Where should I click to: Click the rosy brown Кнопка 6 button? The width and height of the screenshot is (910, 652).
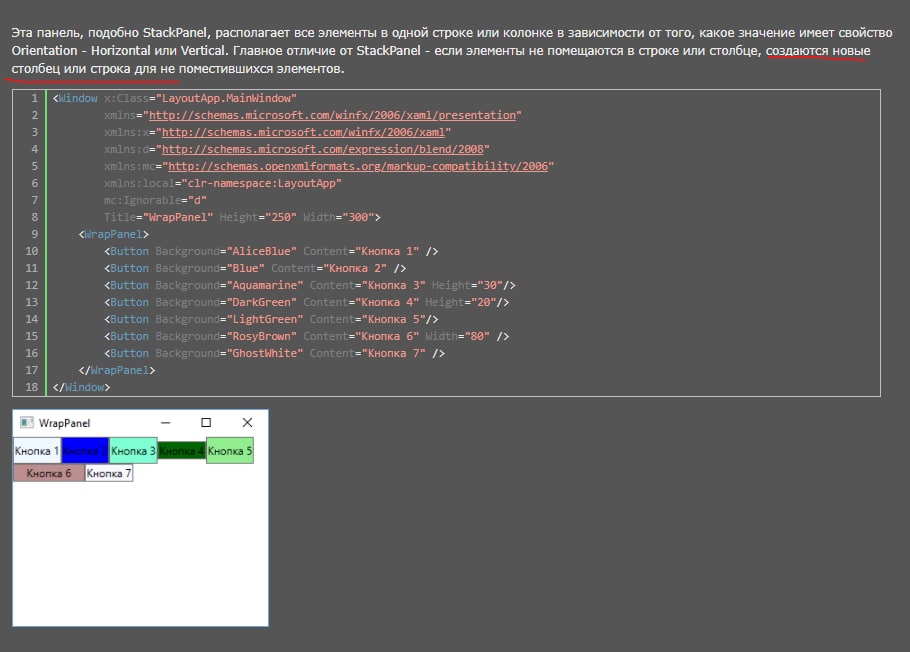[x=49, y=473]
